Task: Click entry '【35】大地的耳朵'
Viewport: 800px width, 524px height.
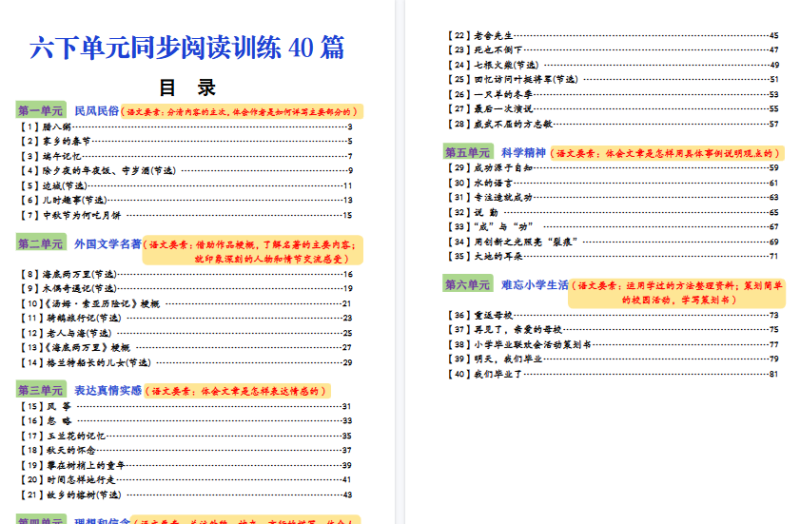Action: 613,256
